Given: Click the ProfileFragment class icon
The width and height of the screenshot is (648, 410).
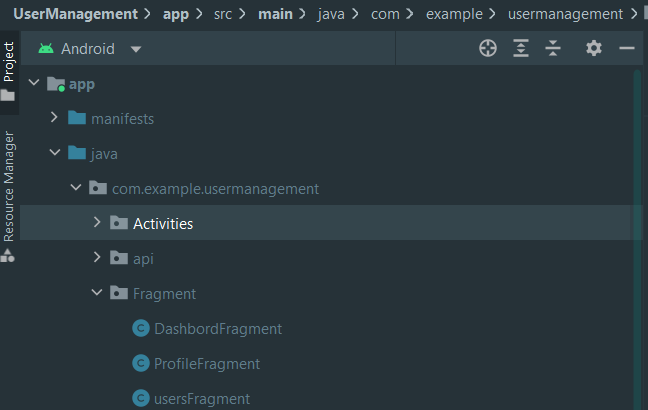Looking at the screenshot, I should [x=141, y=364].
